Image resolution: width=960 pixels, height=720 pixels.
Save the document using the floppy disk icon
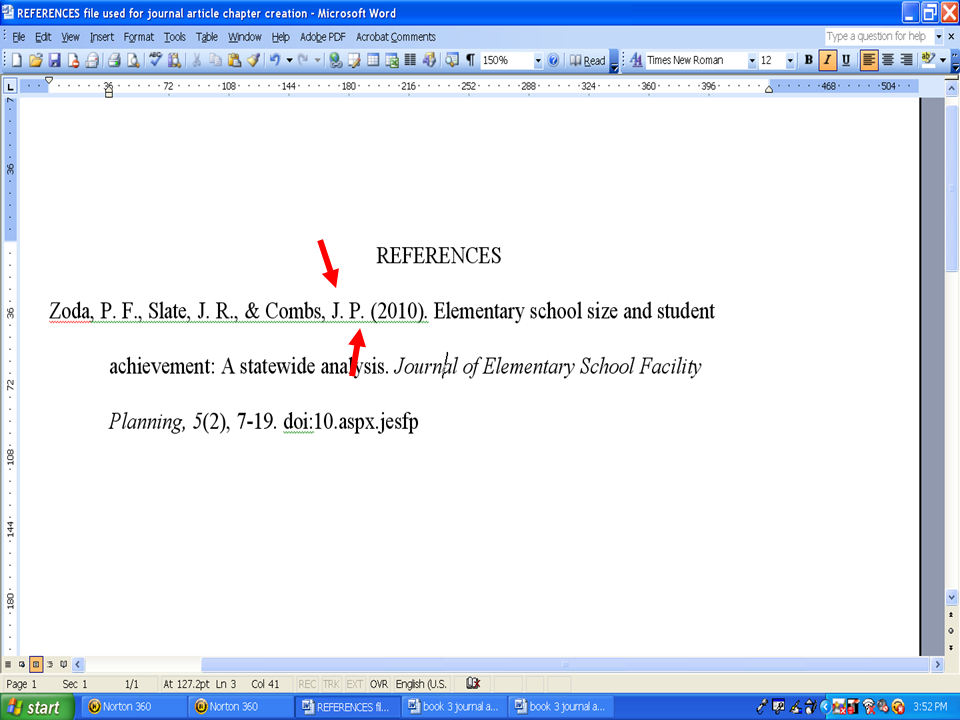54,60
